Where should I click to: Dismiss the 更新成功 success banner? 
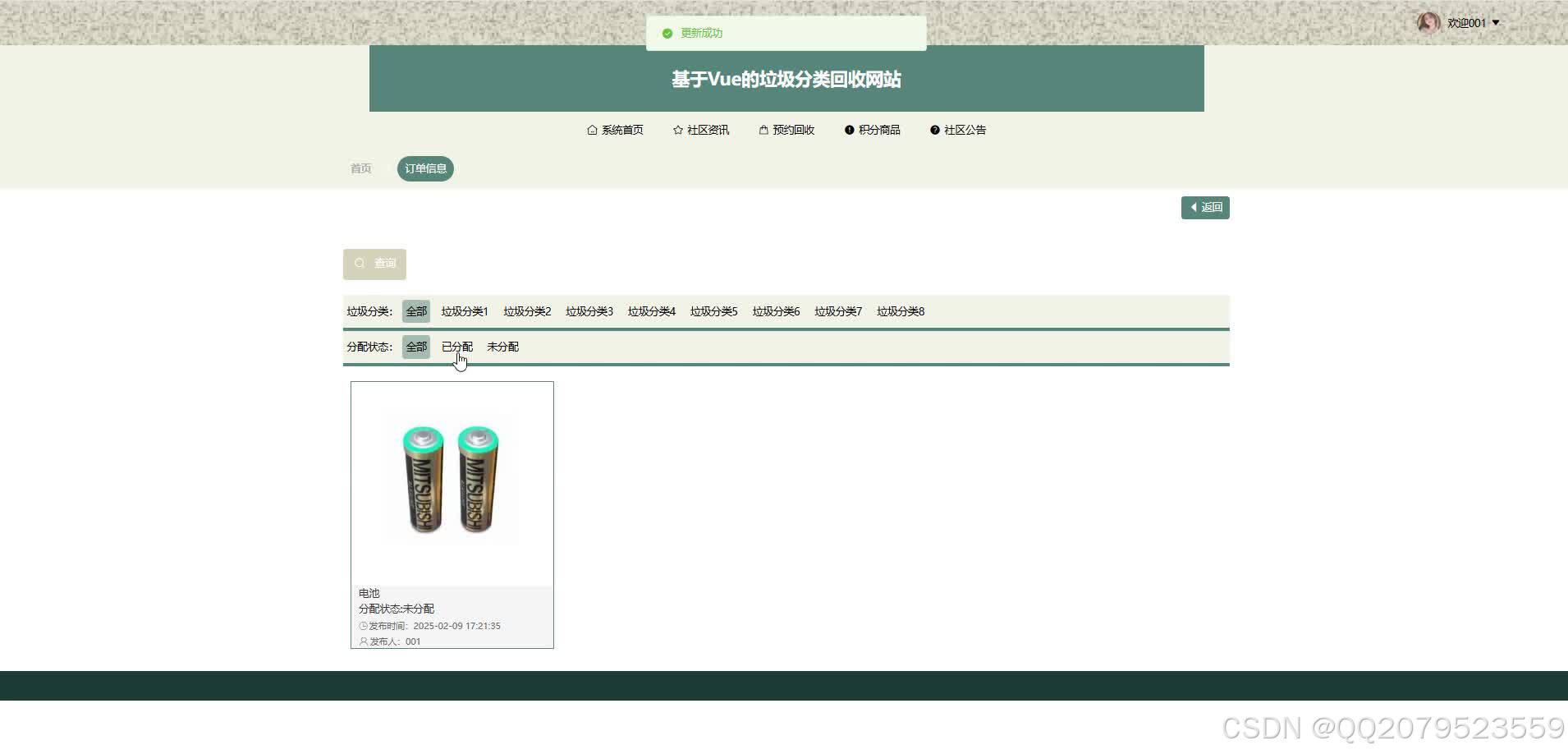tap(786, 33)
